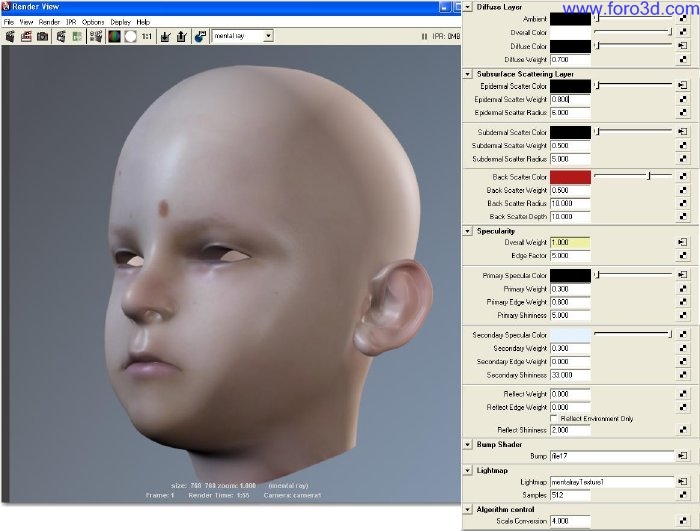Open the Options menu
This screenshot has height=531, width=700.
[x=93, y=22]
